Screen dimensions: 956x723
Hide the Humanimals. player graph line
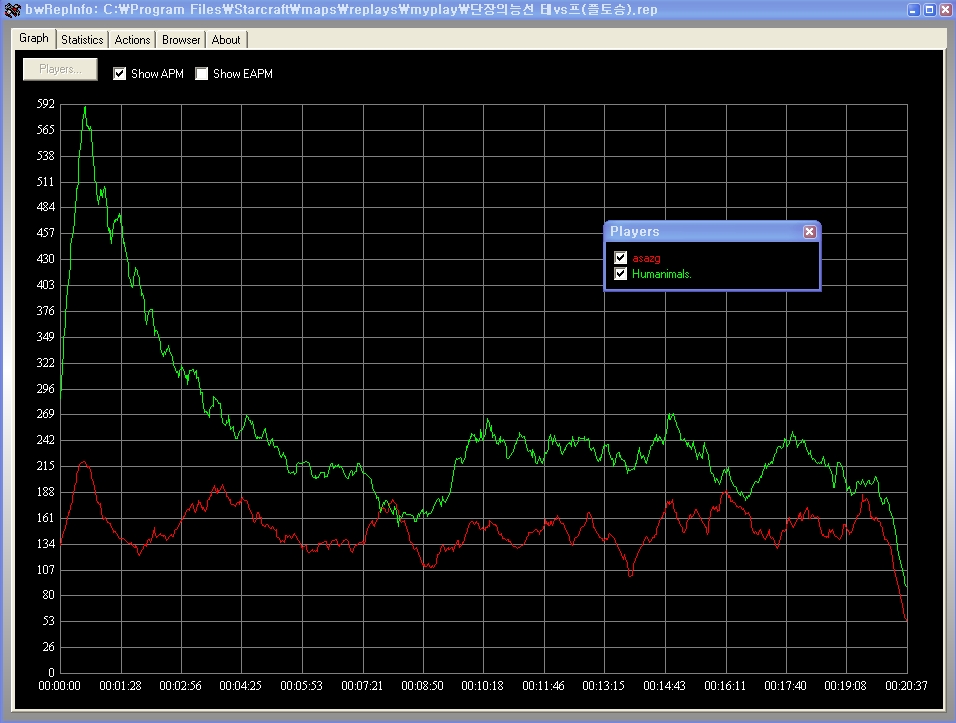click(621, 273)
